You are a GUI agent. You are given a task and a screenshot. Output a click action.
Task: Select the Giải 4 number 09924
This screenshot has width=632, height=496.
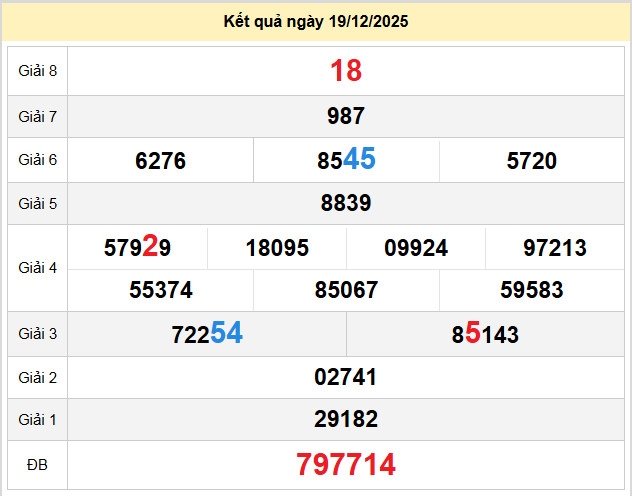416,248
